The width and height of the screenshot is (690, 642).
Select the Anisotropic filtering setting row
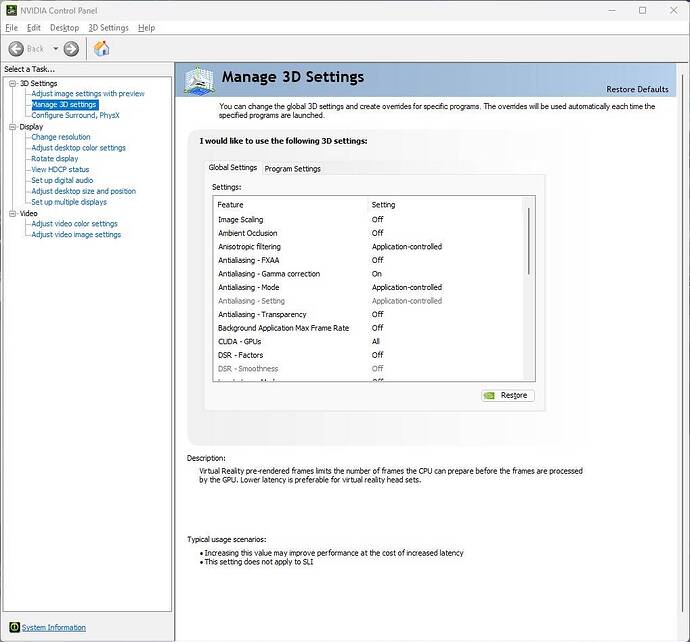point(250,246)
